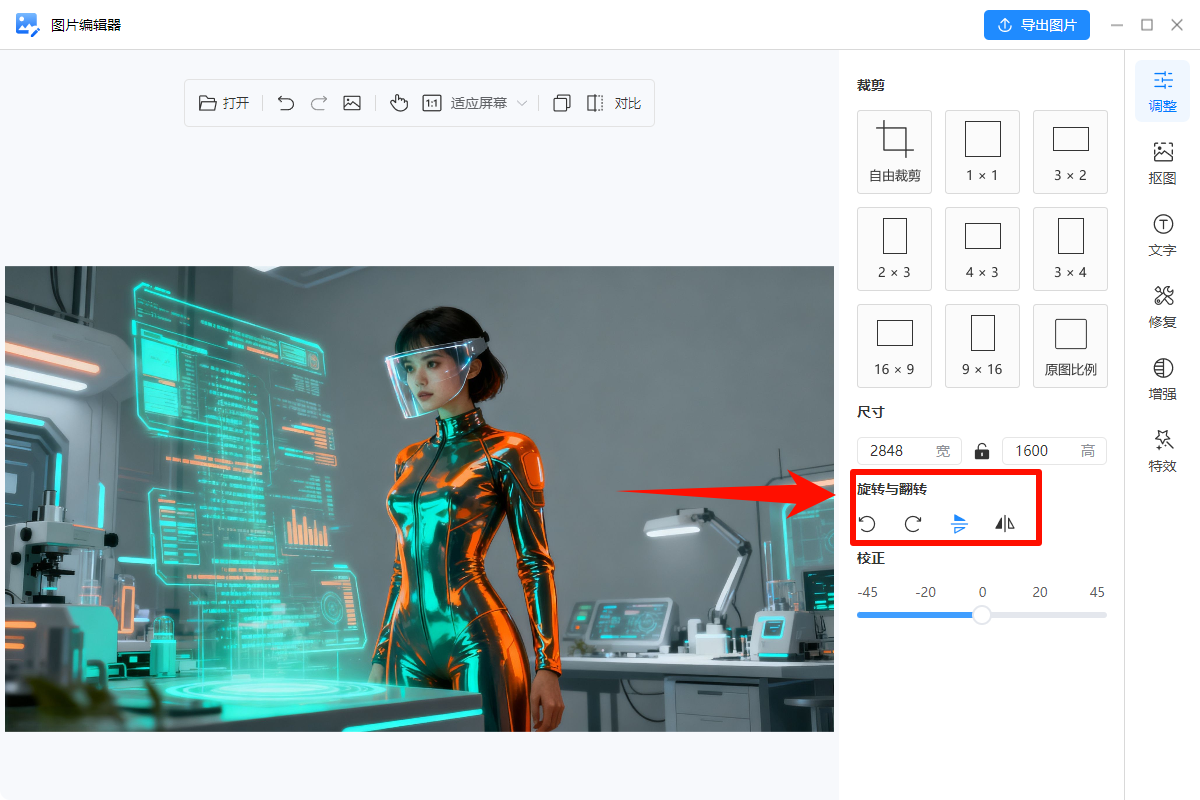Select the rotate right icon

[913, 523]
